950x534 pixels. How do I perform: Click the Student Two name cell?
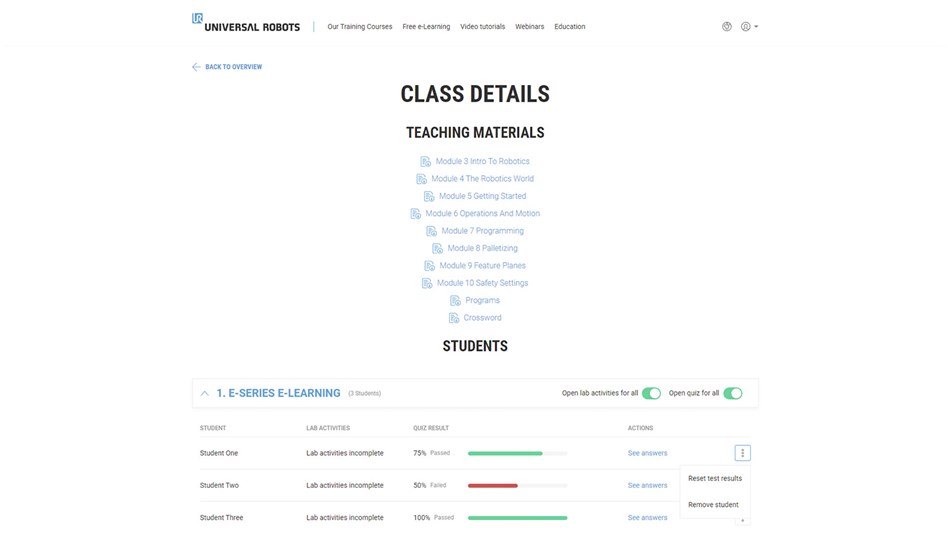(219, 486)
